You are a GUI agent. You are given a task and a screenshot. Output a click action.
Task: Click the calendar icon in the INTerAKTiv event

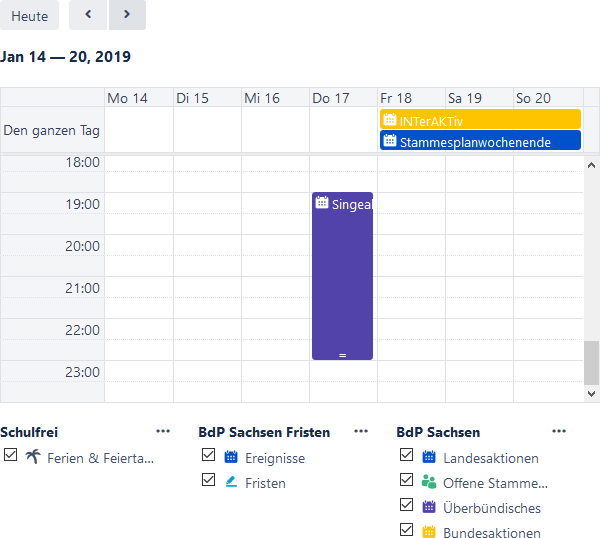coord(390,119)
